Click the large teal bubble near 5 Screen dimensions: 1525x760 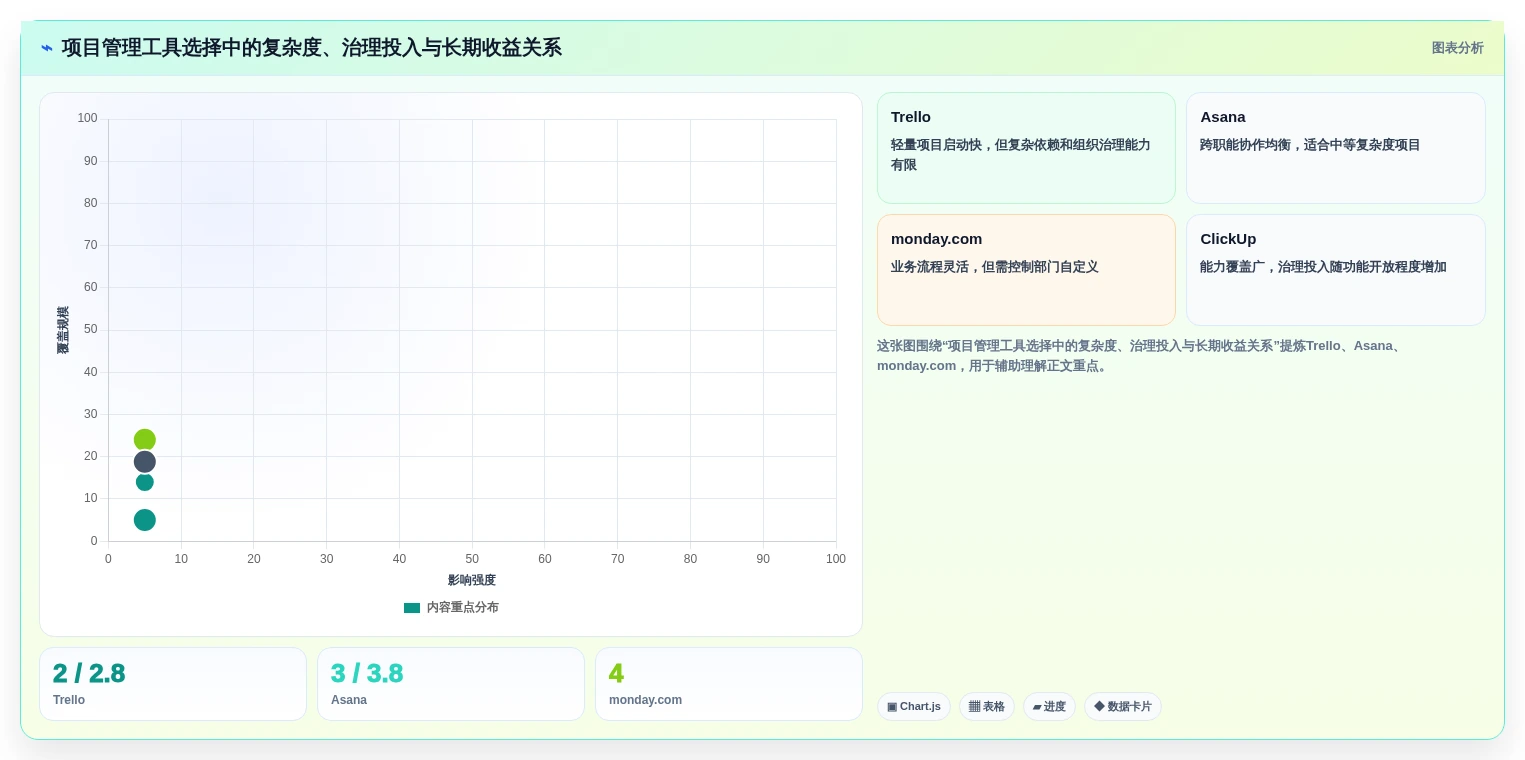point(145,520)
